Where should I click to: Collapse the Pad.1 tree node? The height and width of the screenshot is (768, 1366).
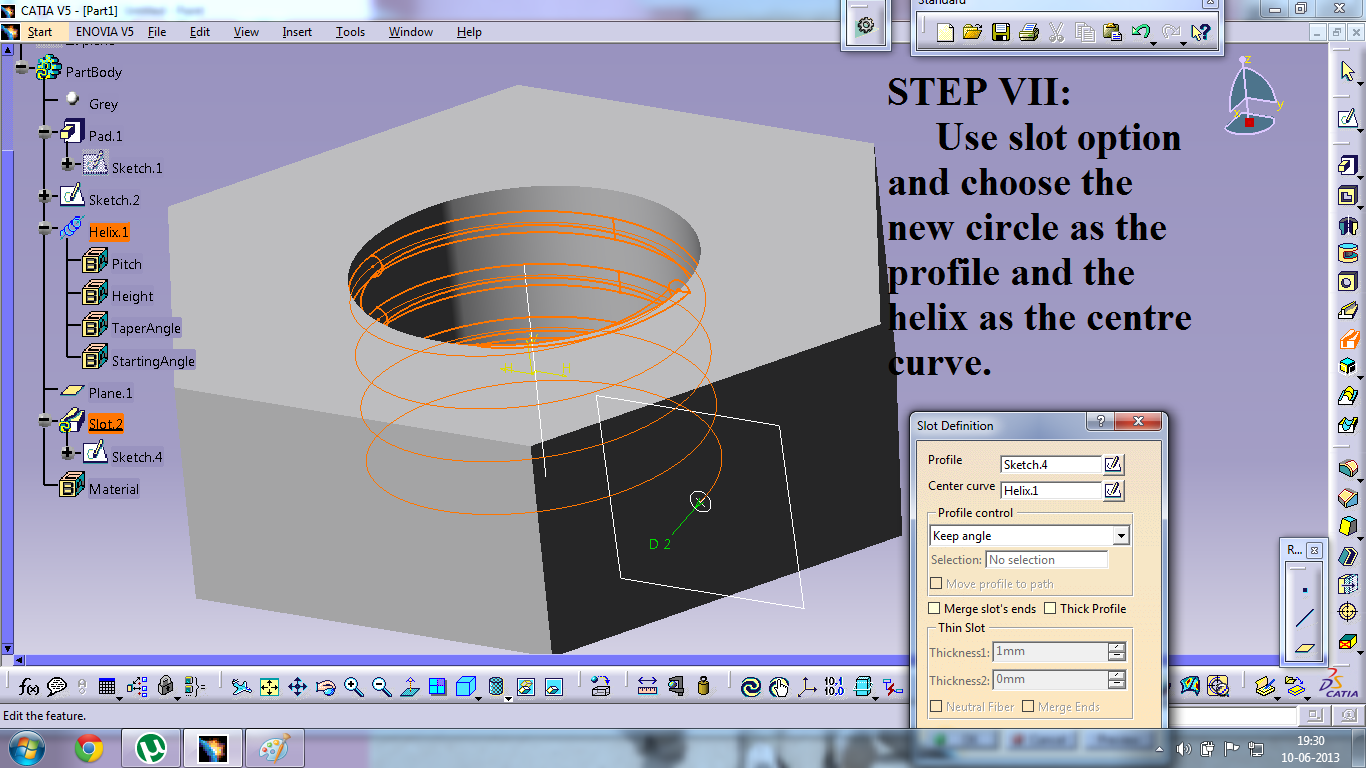point(45,132)
